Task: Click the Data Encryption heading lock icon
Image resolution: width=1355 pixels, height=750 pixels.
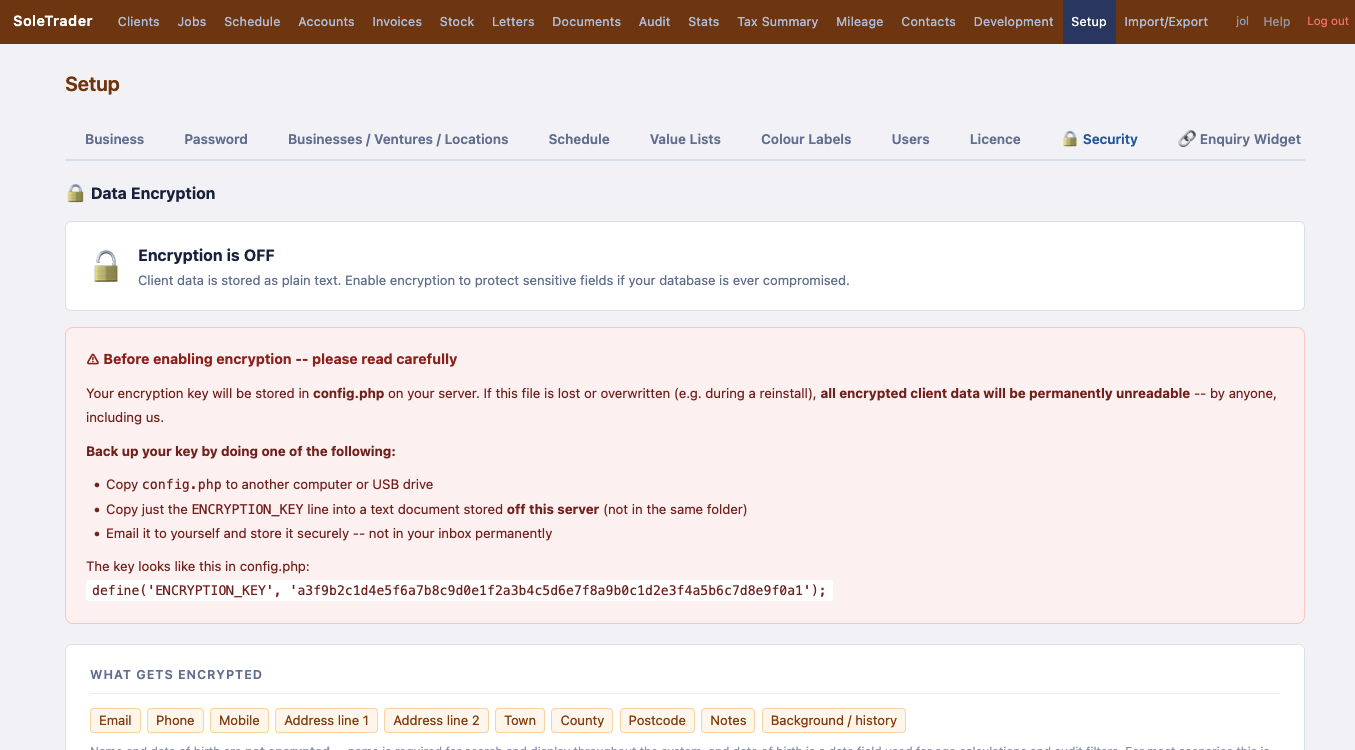Action: click(75, 193)
